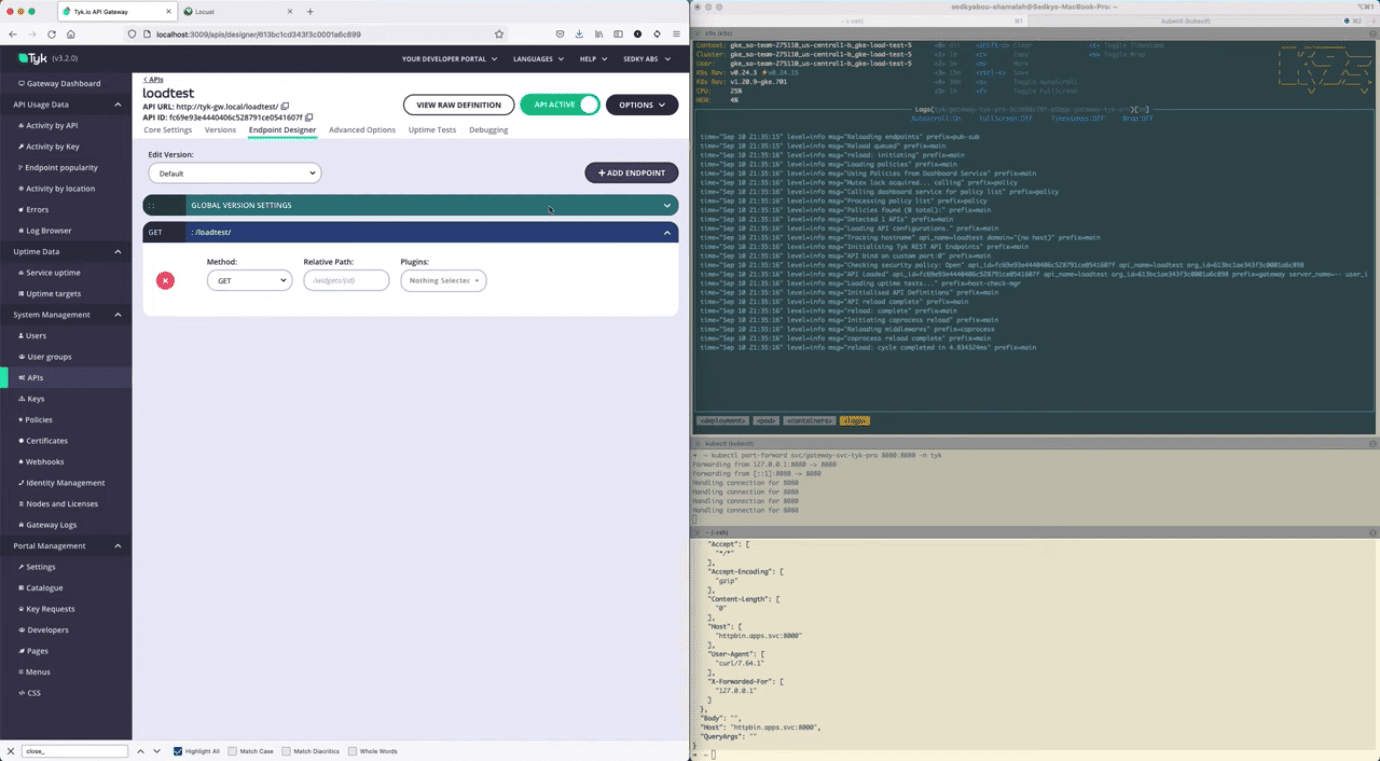Select deployments breadcrumb in k9s terminal
The height and width of the screenshot is (761, 1380).
pyautogui.click(x=722, y=421)
